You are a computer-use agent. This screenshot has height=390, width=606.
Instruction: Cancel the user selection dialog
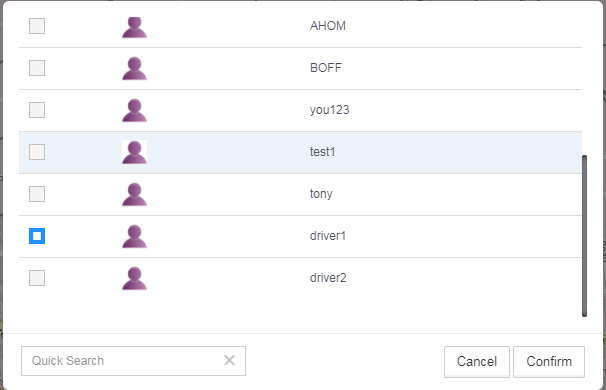[x=477, y=362]
